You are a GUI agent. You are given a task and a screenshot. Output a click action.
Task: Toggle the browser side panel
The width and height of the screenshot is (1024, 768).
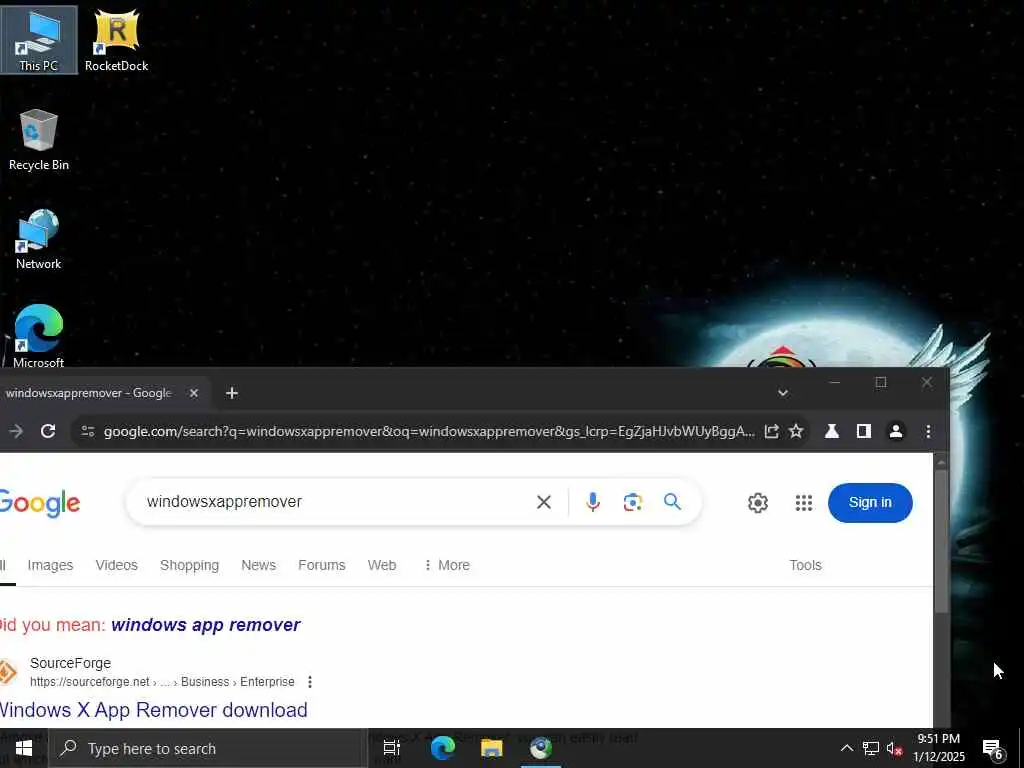[x=863, y=431]
